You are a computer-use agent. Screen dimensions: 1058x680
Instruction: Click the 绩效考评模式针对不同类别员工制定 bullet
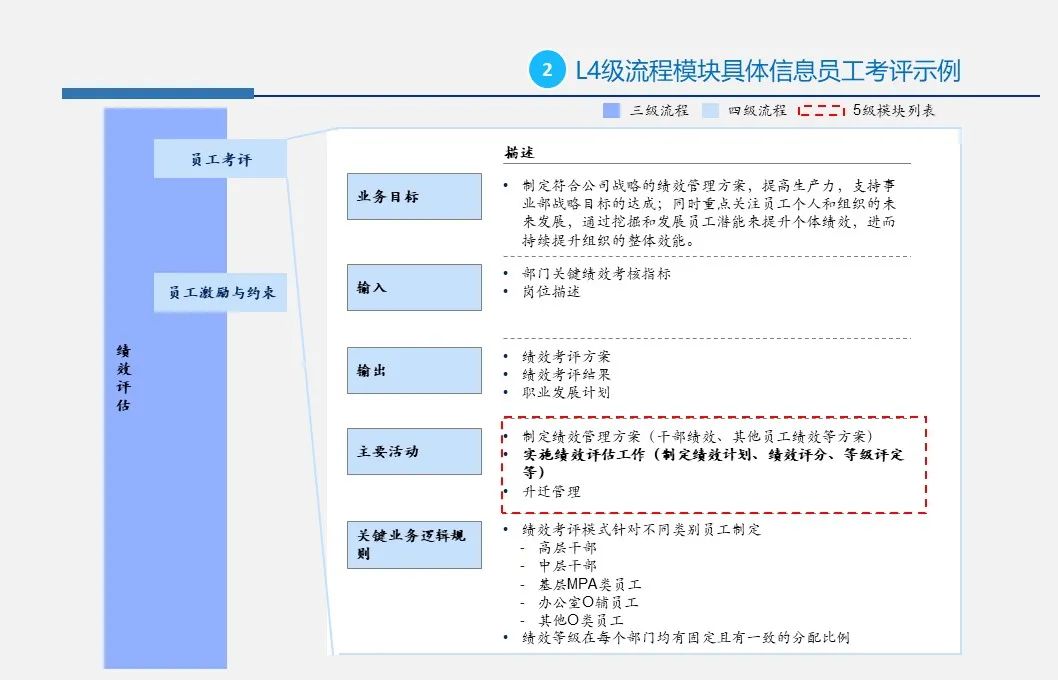[x=641, y=530]
